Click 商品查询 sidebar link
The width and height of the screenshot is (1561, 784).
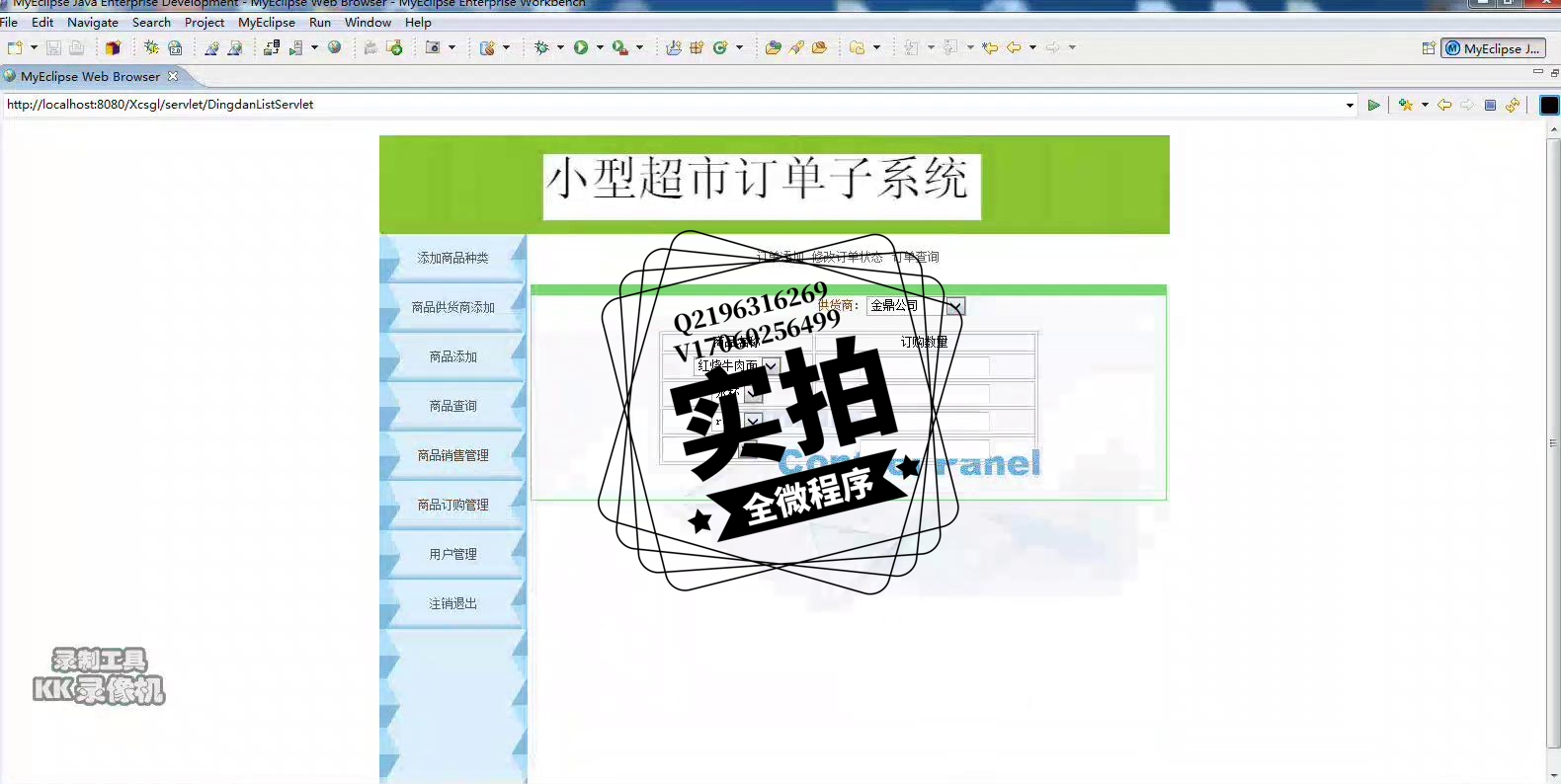point(452,406)
